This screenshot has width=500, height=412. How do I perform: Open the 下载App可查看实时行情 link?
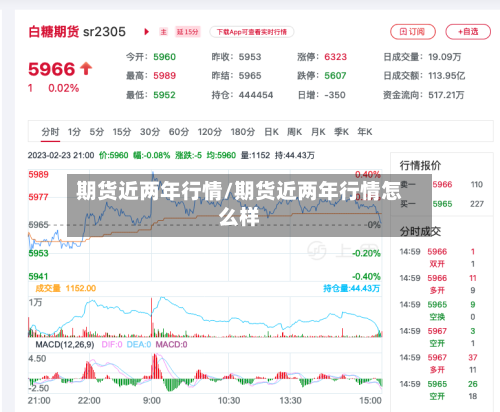pos(252,32)
